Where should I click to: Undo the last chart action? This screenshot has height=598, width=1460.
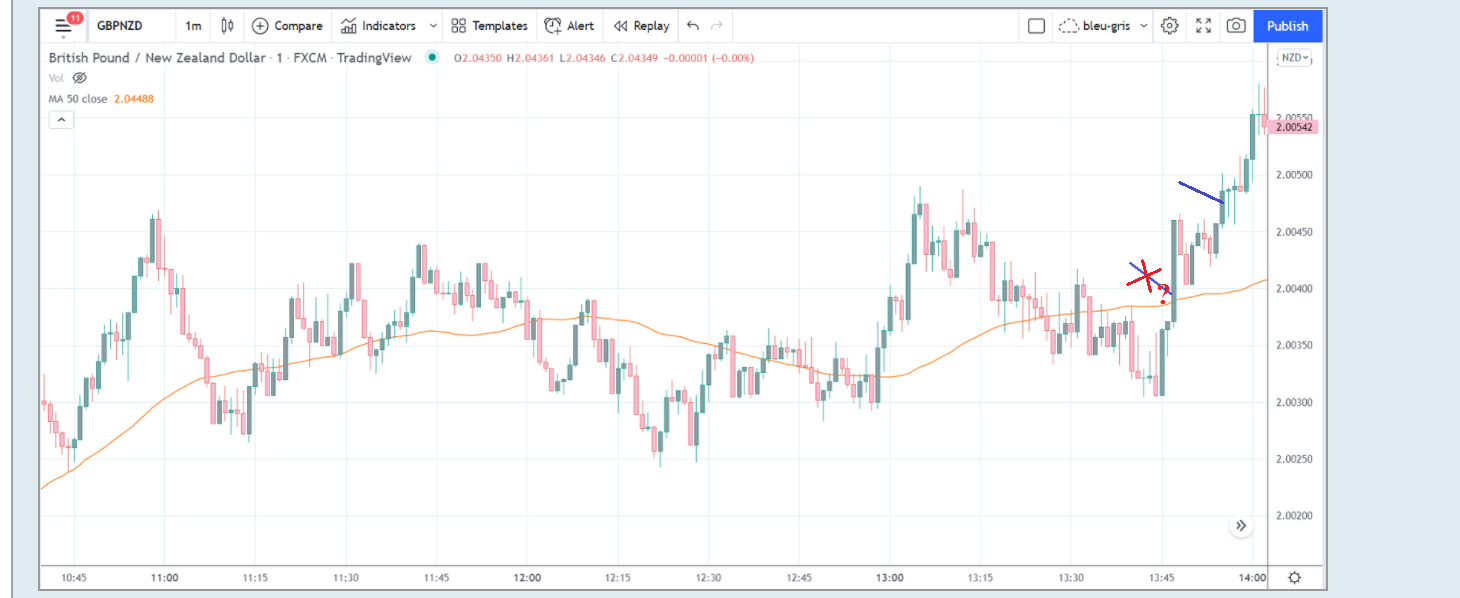[693, 26]
